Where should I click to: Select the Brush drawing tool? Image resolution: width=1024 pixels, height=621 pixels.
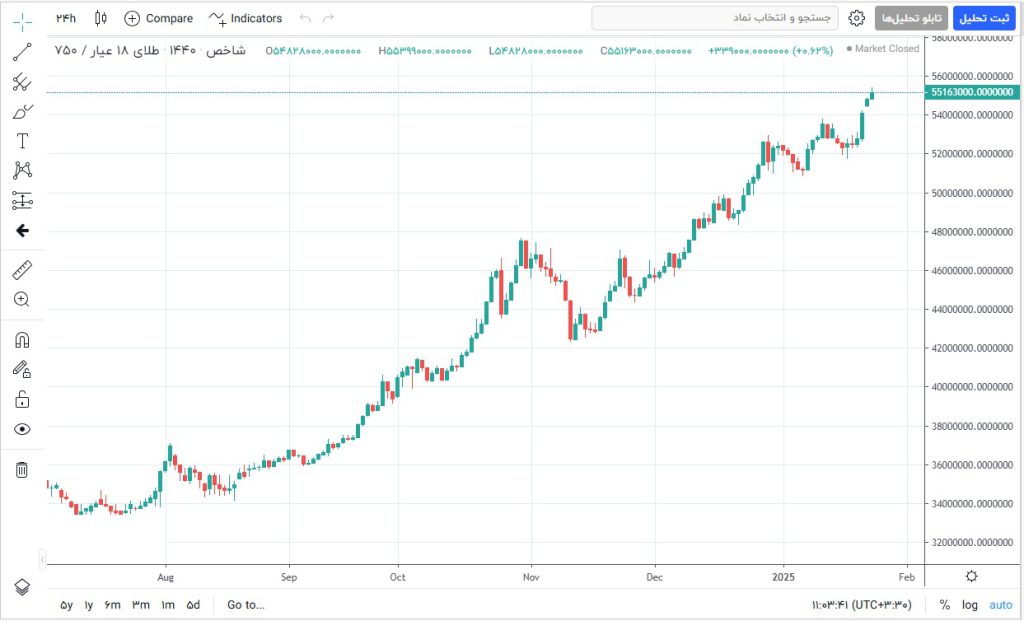pyautogui.click(x=22, y=111)
